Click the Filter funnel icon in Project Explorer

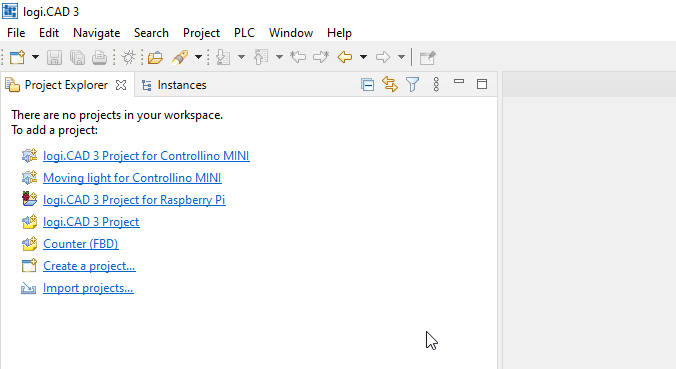pyautogui.click(x=413, y=84)
